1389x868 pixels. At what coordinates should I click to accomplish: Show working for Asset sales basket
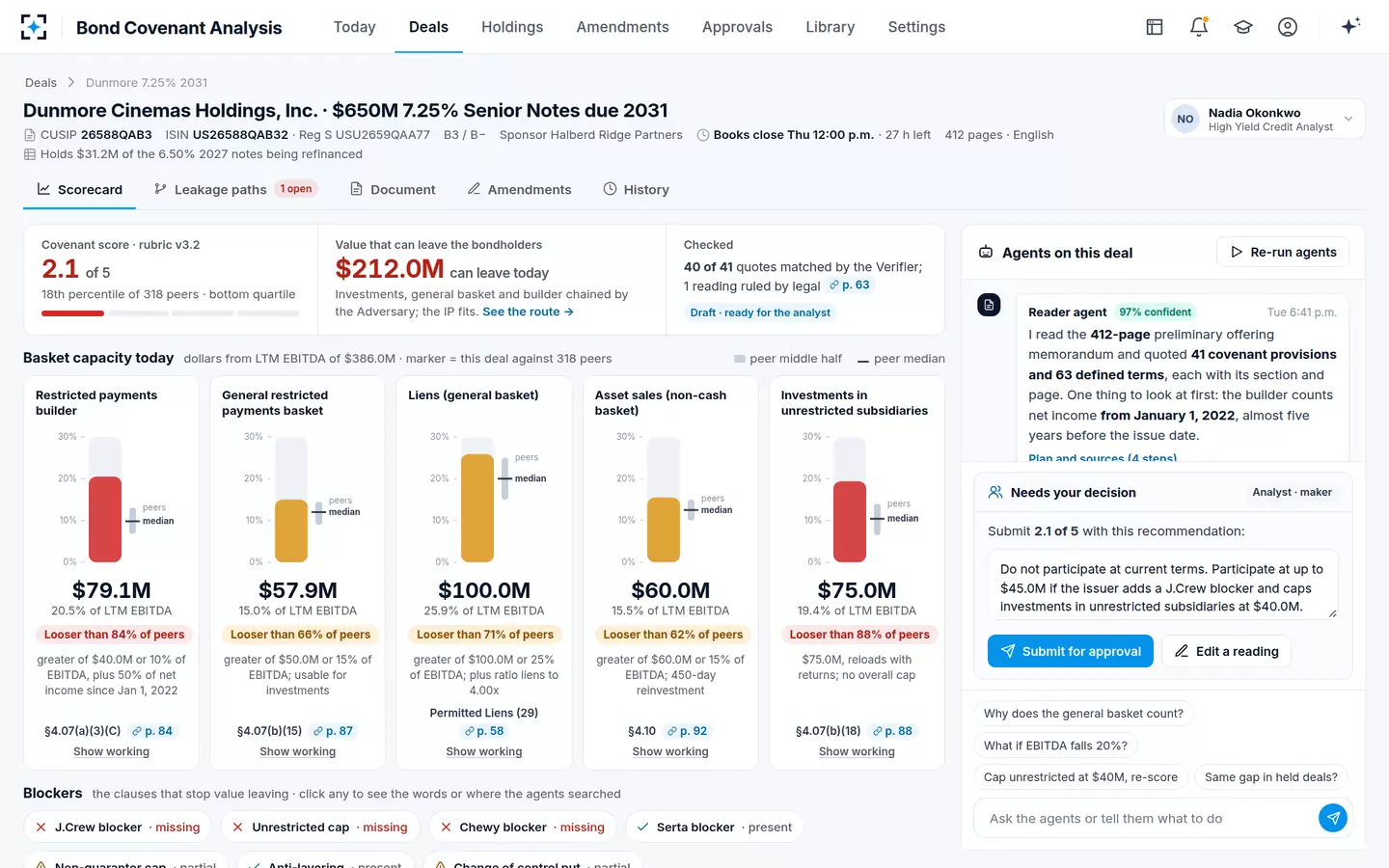coord(670,751)
